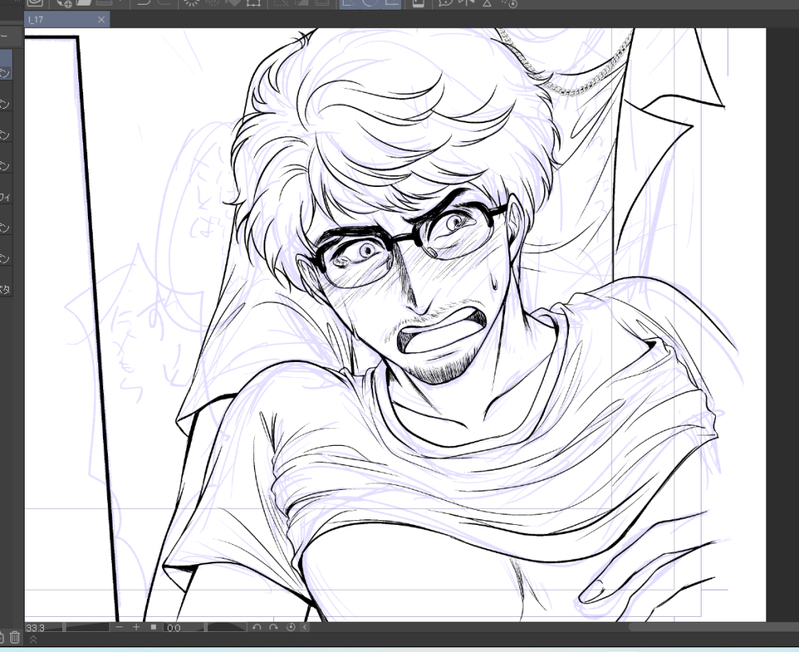Click the Open file icon
The width and height of the screenshot is (799, 652).
coord(84,3)
